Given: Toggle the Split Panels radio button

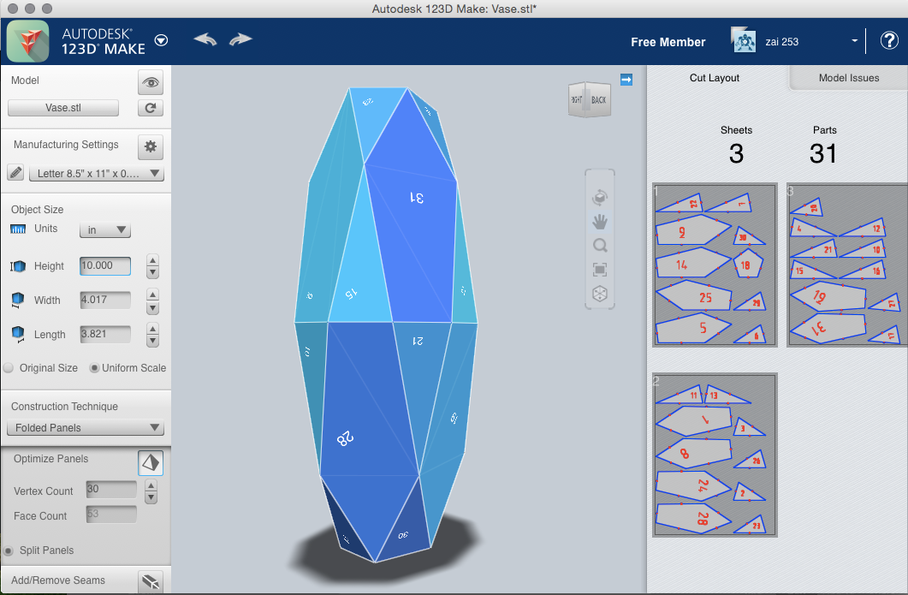Looking at the screenshot, I should pyautogui.click(x=9, y=550).
